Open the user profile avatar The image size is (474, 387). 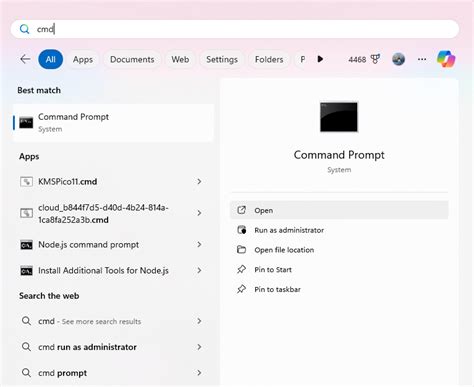coord(398,59)
